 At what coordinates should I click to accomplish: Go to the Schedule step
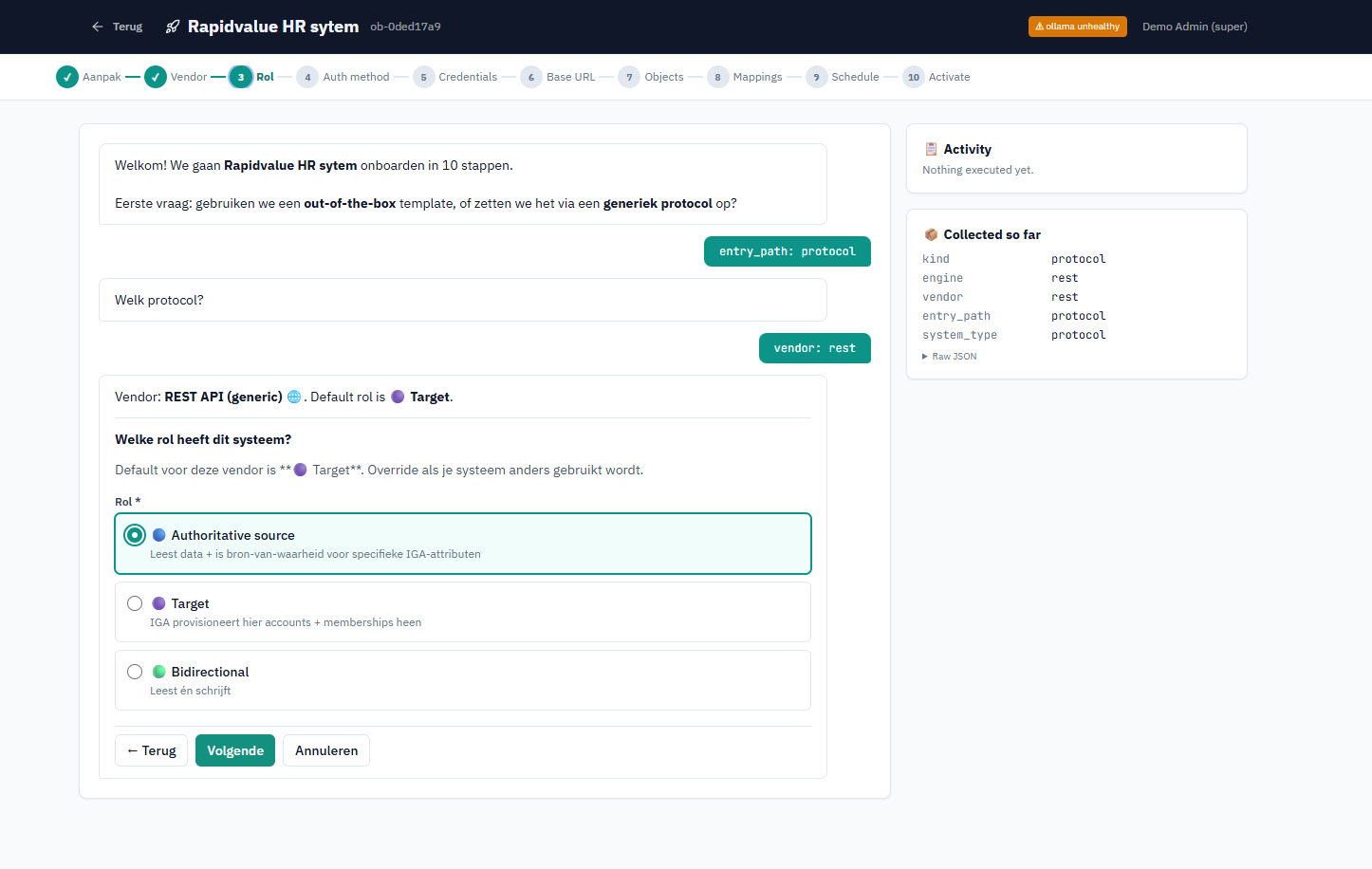tap(856, 77)
